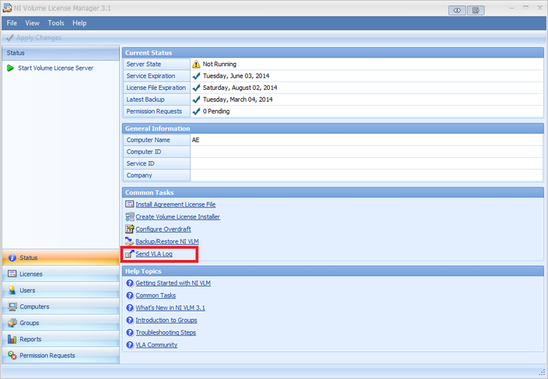The height and width of the screenshot is (379, 548).
Task: Click the Users person icon
Action: click(12, 290)
